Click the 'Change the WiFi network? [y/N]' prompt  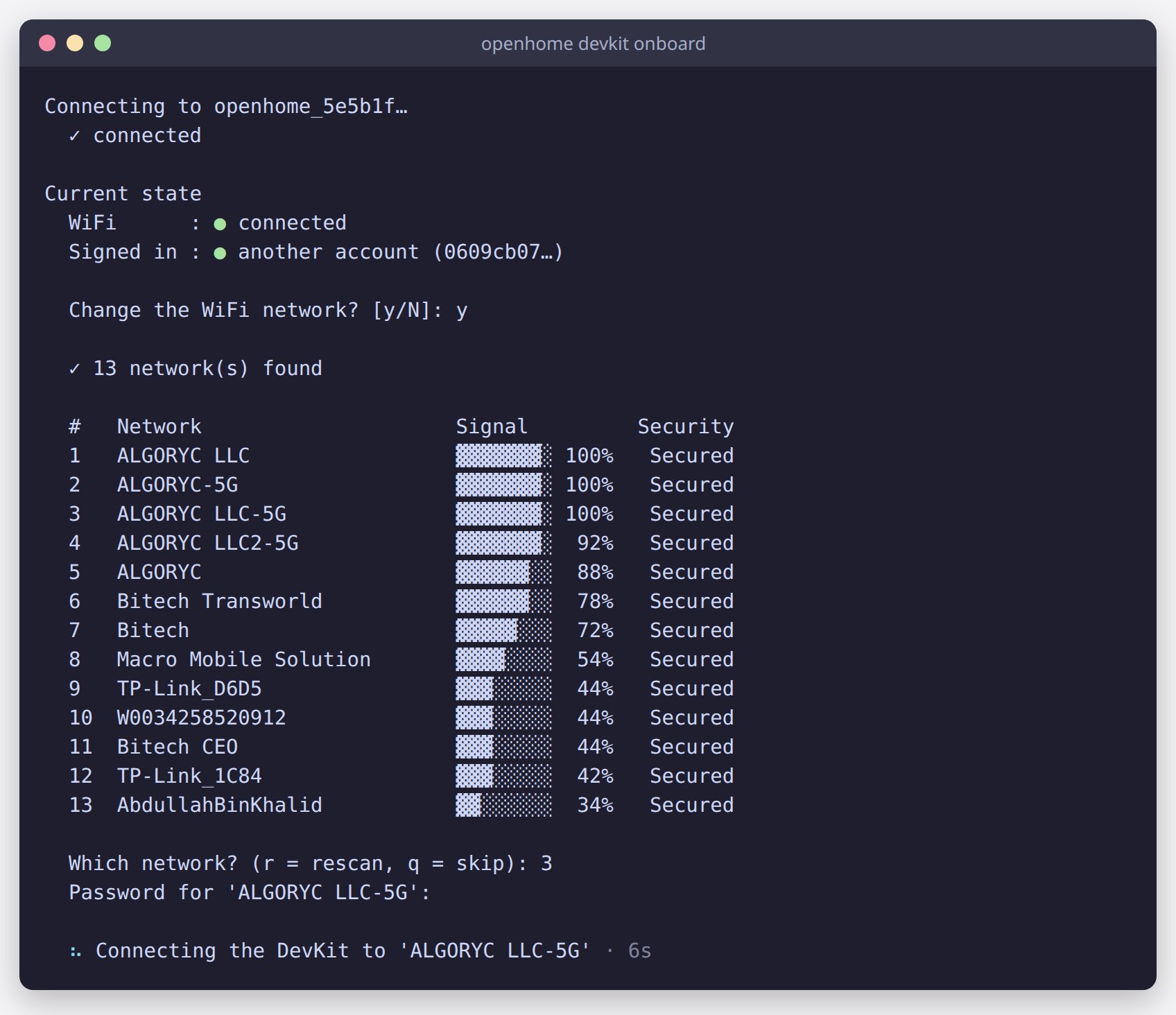coord(256,310)
